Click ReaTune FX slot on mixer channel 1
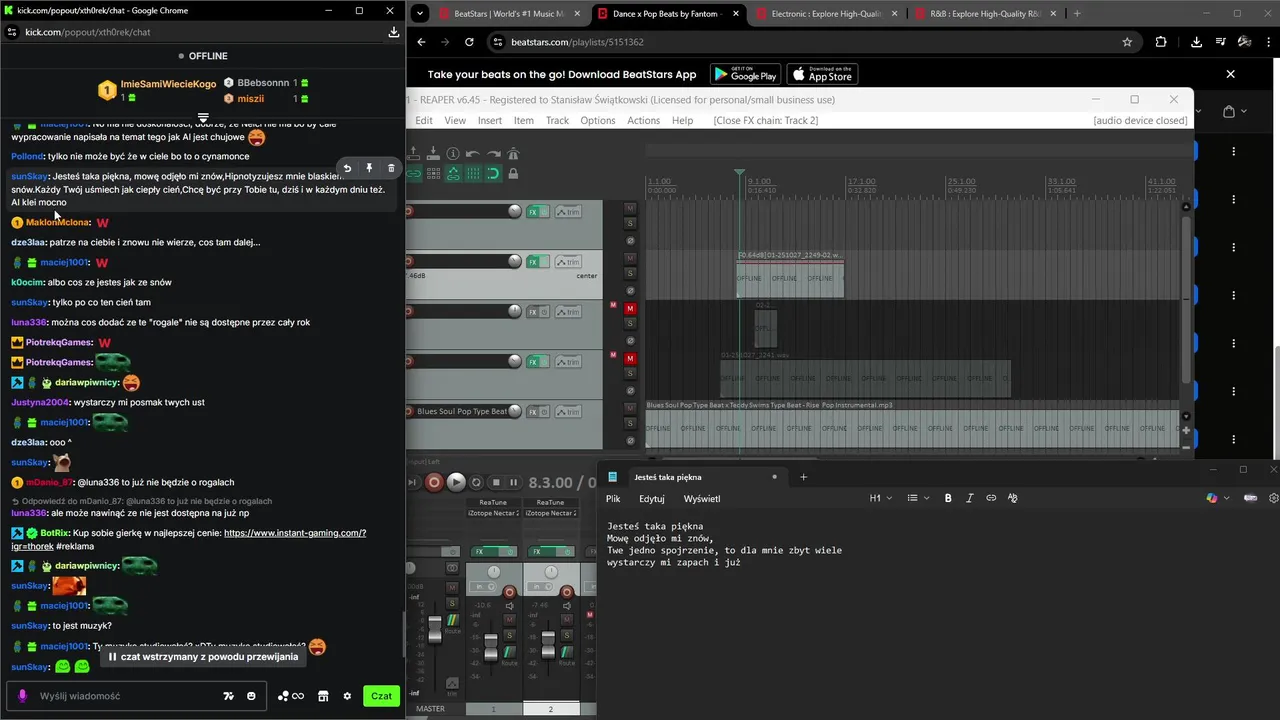1280x720 pixels. 493,502
